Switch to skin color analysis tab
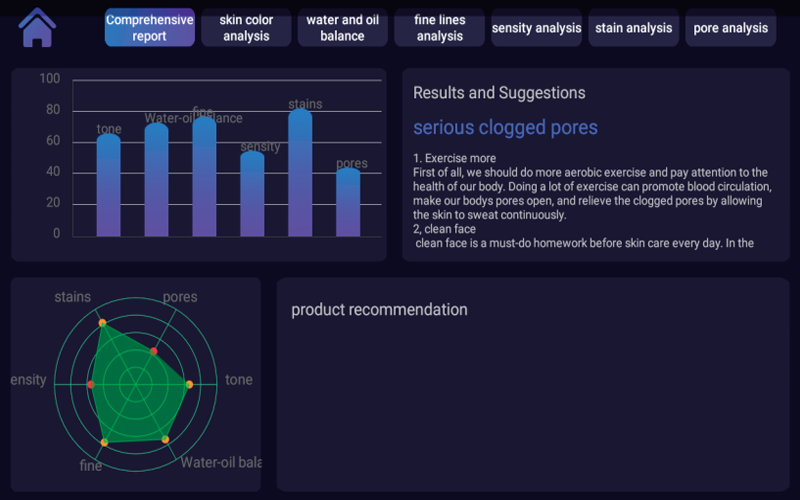The width and height of the screenshot is (800, 500). [x=246, y=28]
